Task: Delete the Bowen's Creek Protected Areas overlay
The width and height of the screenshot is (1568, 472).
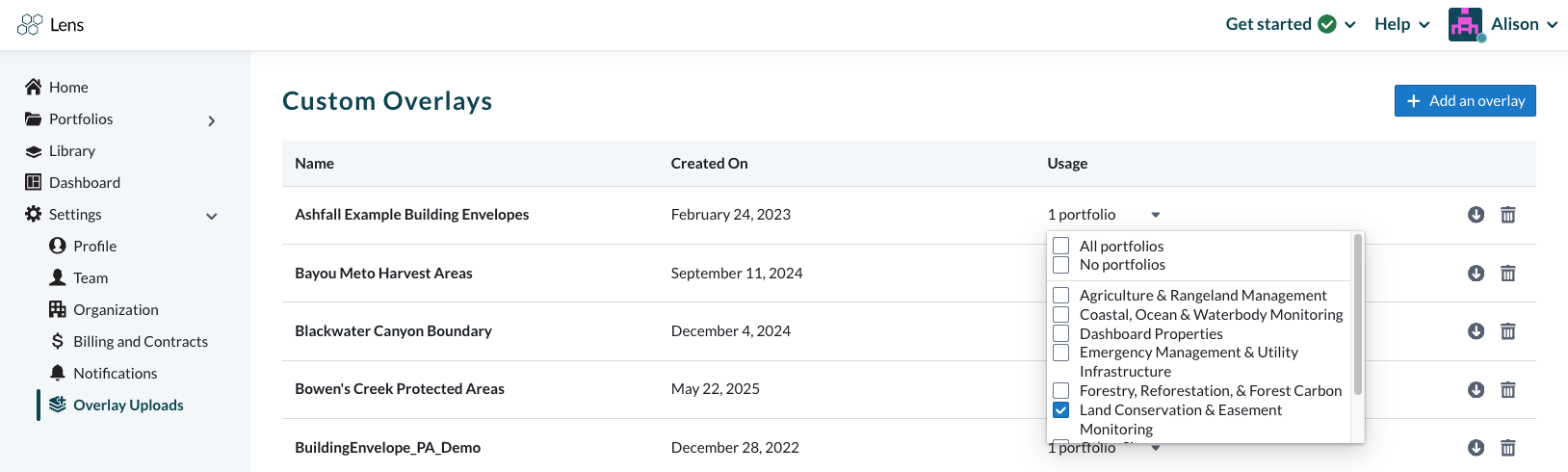Action: point(1508,389)
